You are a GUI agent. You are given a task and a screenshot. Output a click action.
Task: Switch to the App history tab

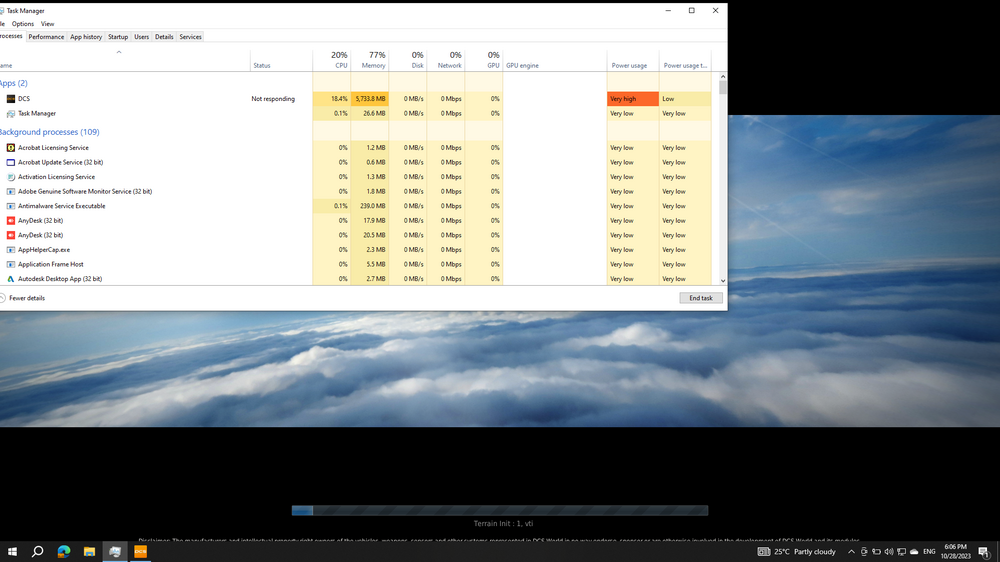pyautogui.click(x=86, y=37)
